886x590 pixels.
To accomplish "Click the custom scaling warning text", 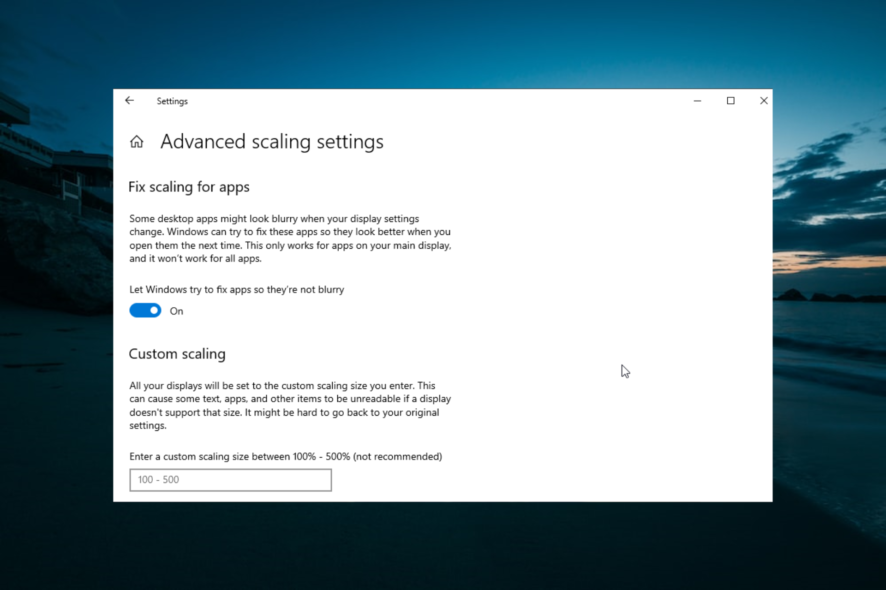I will [x=290, y=398].
